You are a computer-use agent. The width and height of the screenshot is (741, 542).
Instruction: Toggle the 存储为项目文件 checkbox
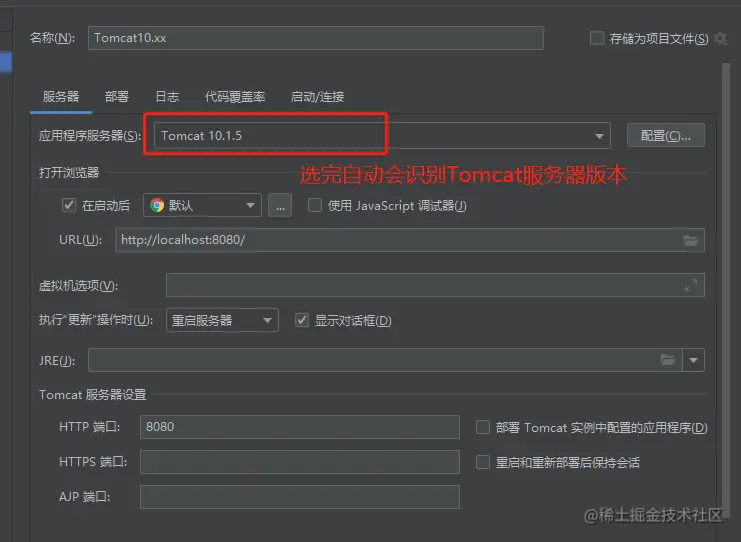pos(597,38)
